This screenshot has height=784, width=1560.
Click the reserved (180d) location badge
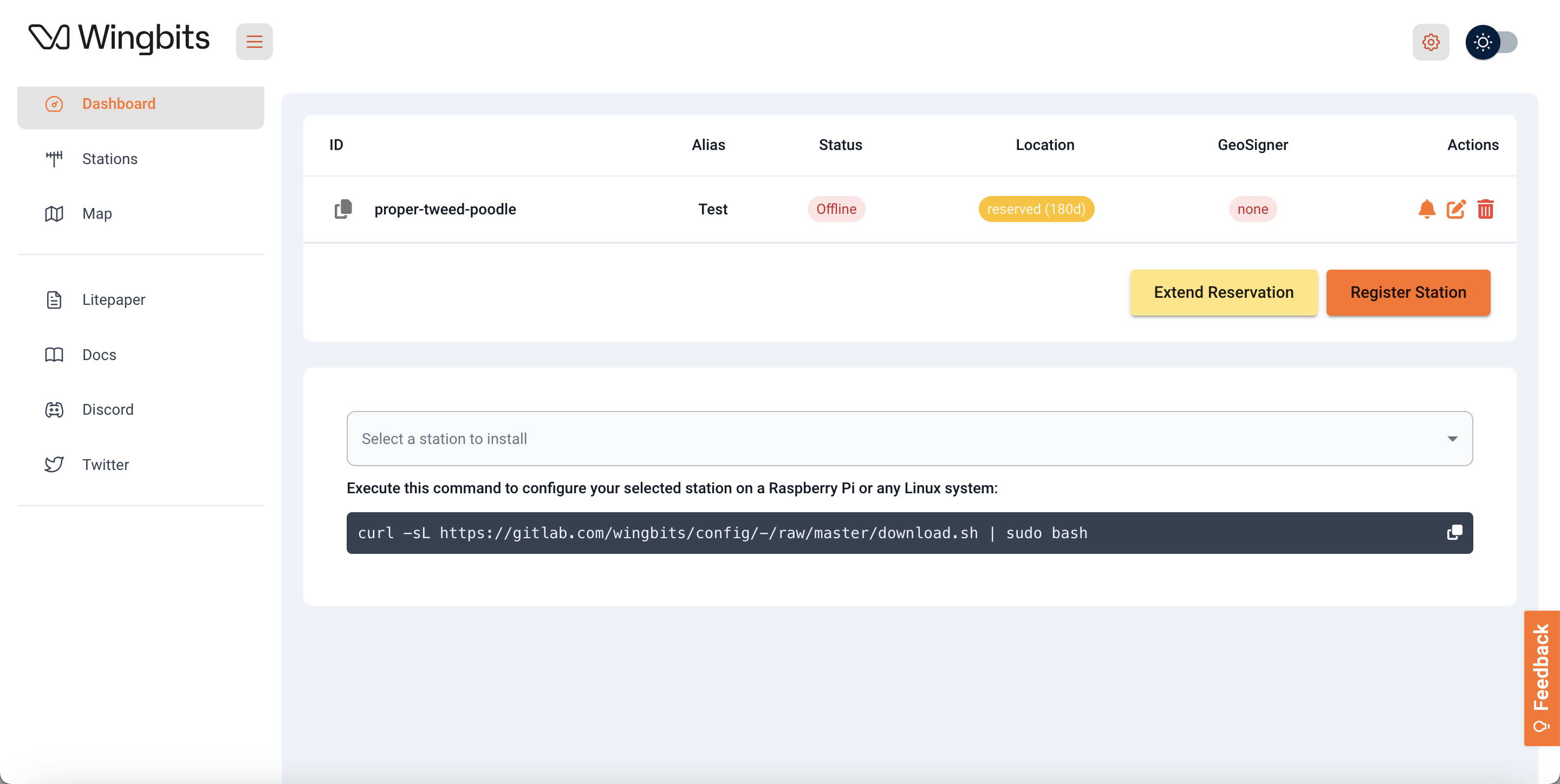tap(1036, 209)
